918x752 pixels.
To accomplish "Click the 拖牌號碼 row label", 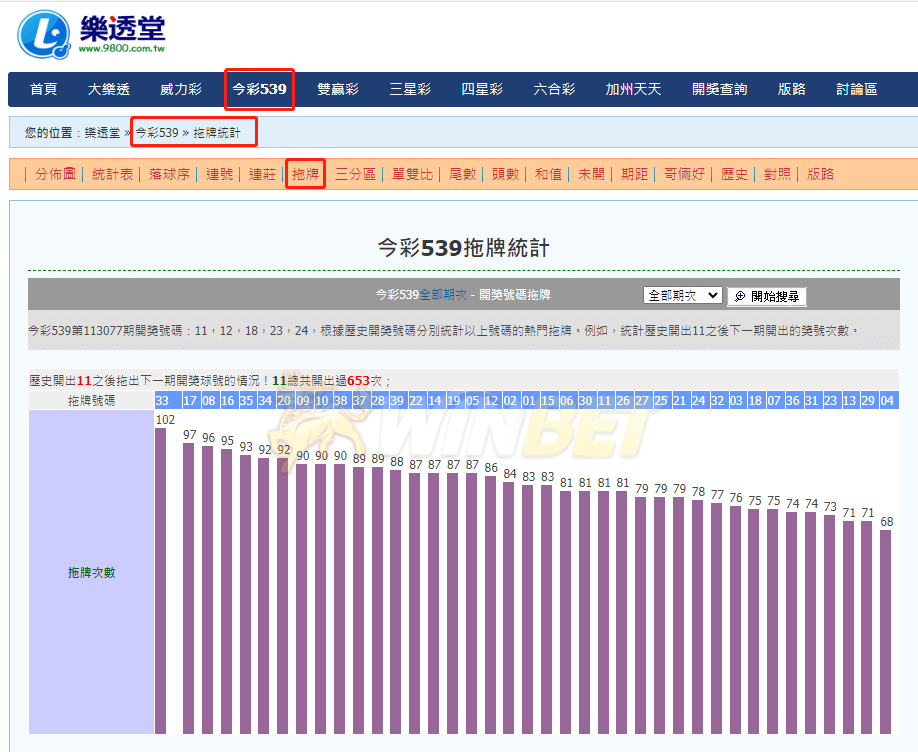I will pyautogui.click(x=91, y=401).
